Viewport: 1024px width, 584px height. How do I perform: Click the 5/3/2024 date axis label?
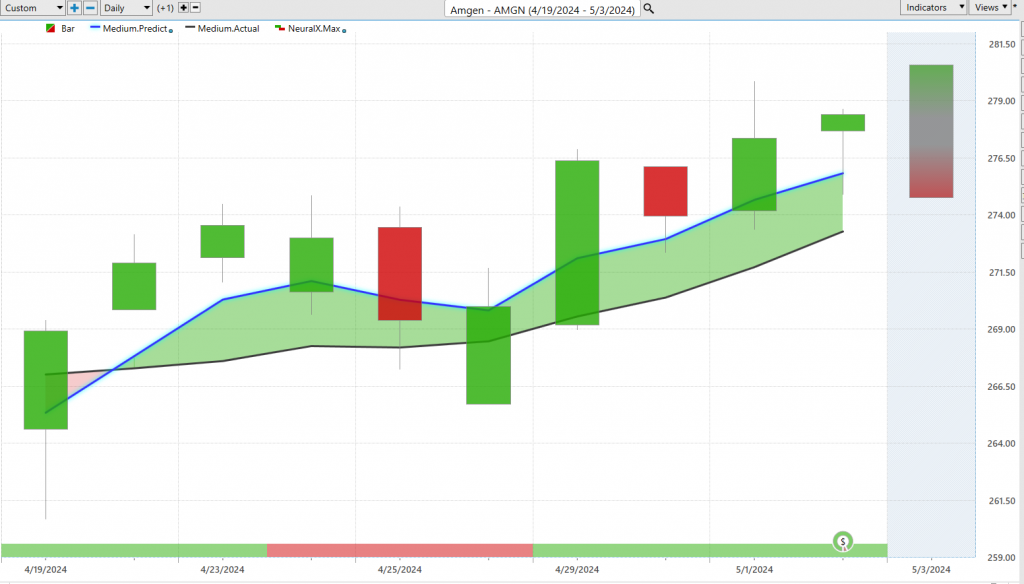pos(931,570)
